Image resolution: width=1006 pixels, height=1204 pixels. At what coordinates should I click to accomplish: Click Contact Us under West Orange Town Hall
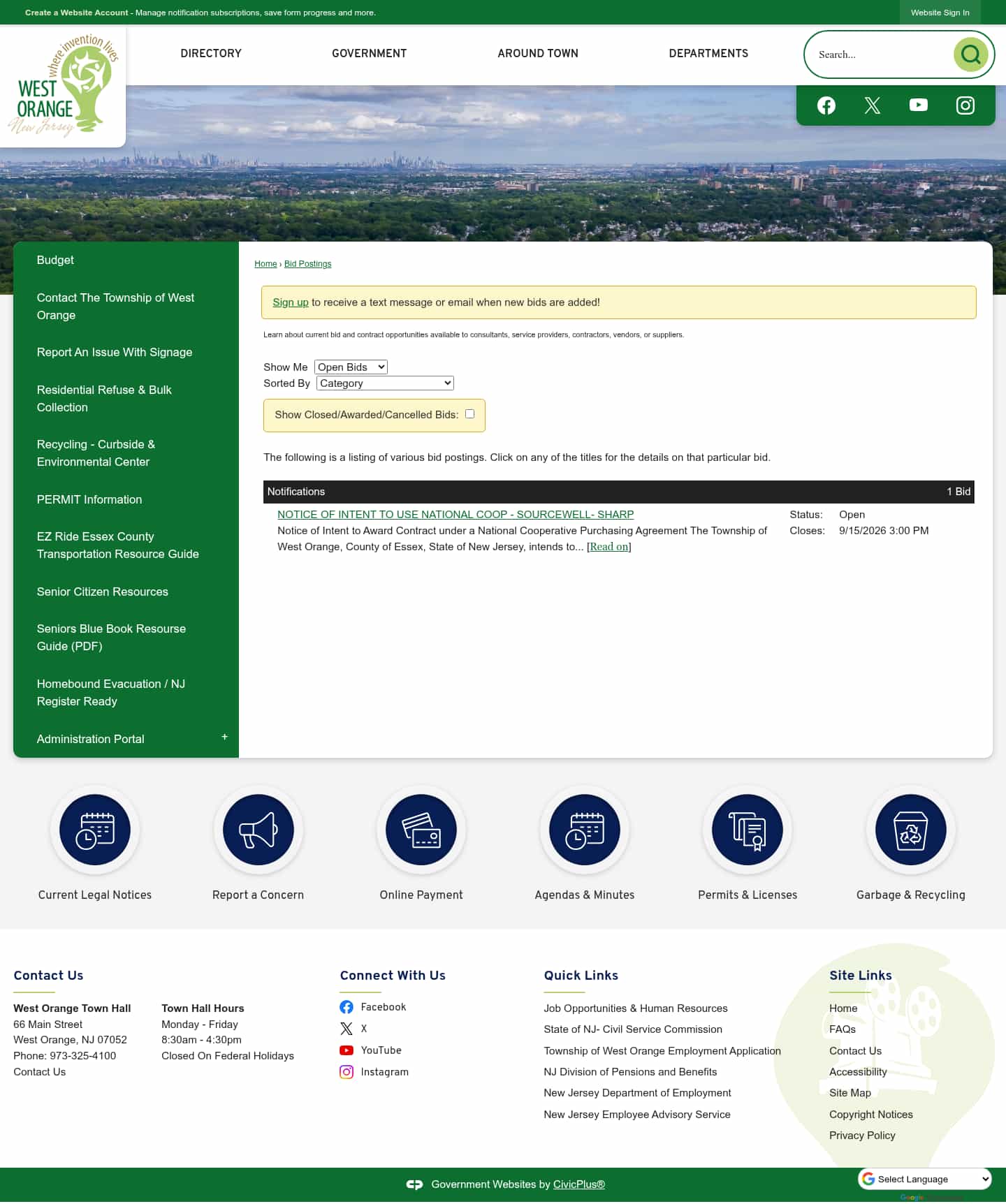point(40,1072)
